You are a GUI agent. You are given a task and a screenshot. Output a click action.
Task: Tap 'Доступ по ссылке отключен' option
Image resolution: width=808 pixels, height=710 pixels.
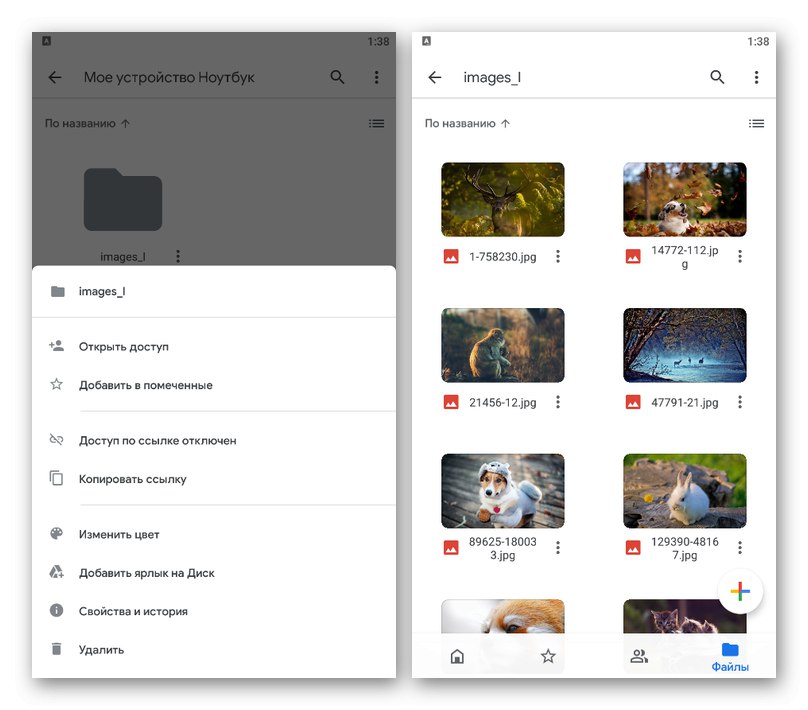[x=214, y=441]
